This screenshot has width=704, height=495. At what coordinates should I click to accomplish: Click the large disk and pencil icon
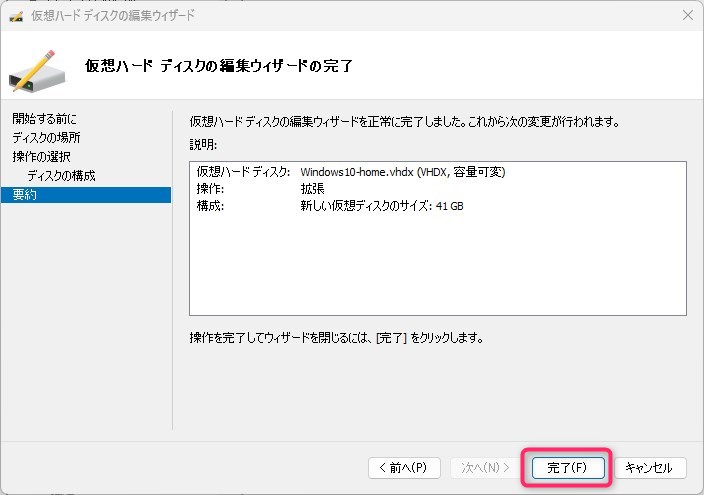pos(40,66)
